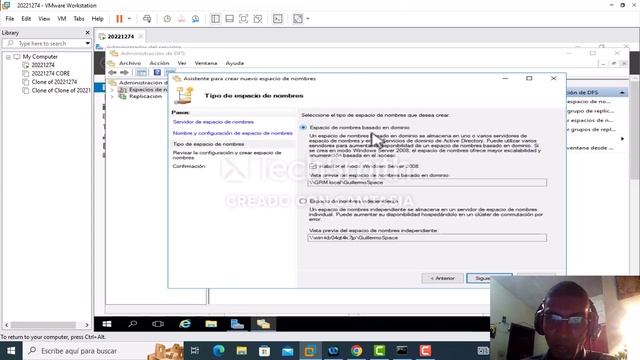Select 'Espacio de nombres independiente' radio option

click(x=303, y=201)
